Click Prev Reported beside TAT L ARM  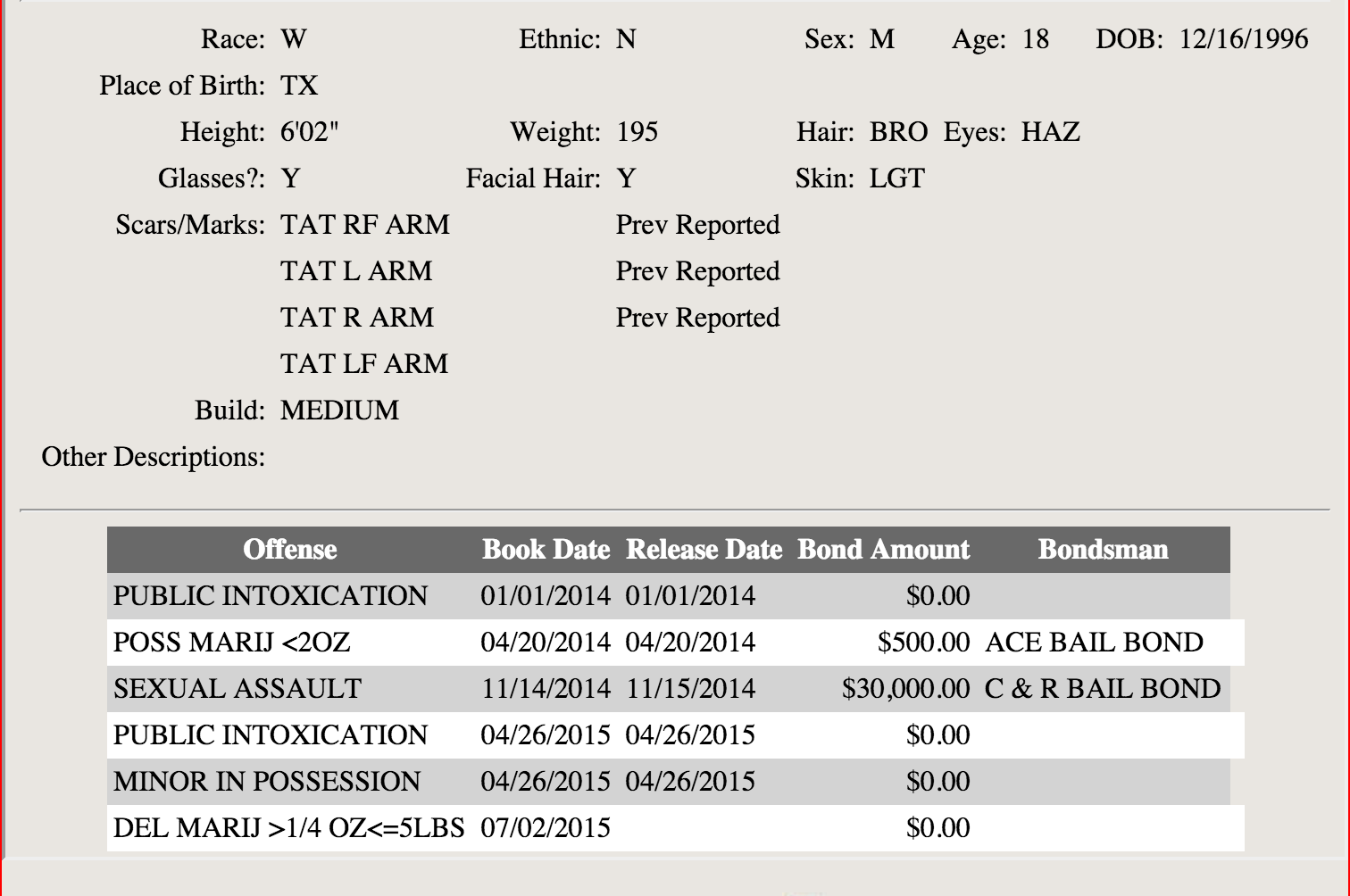coord(697,271)
